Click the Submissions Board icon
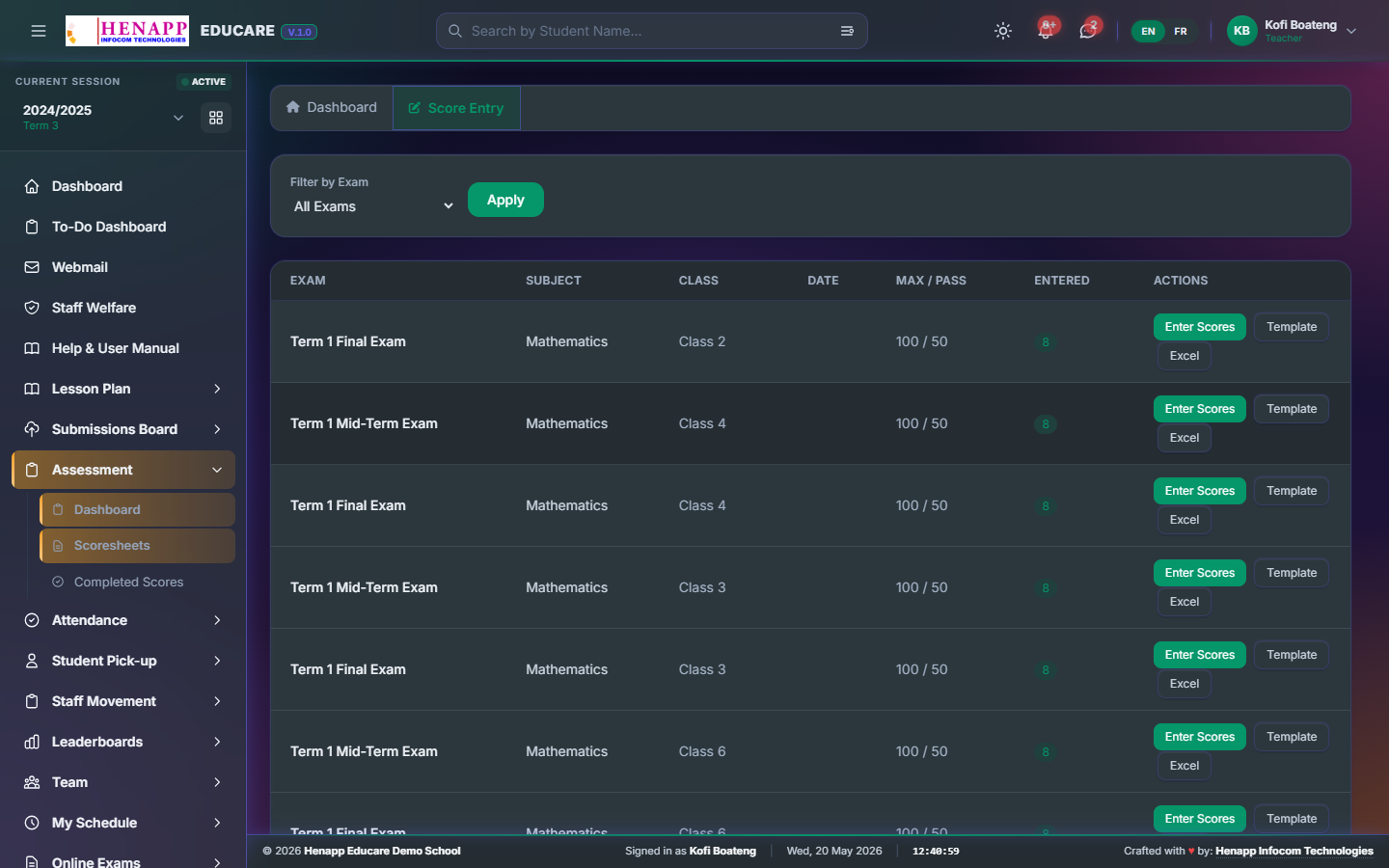Screen dimensions: 1389x868 click(32, 429)
